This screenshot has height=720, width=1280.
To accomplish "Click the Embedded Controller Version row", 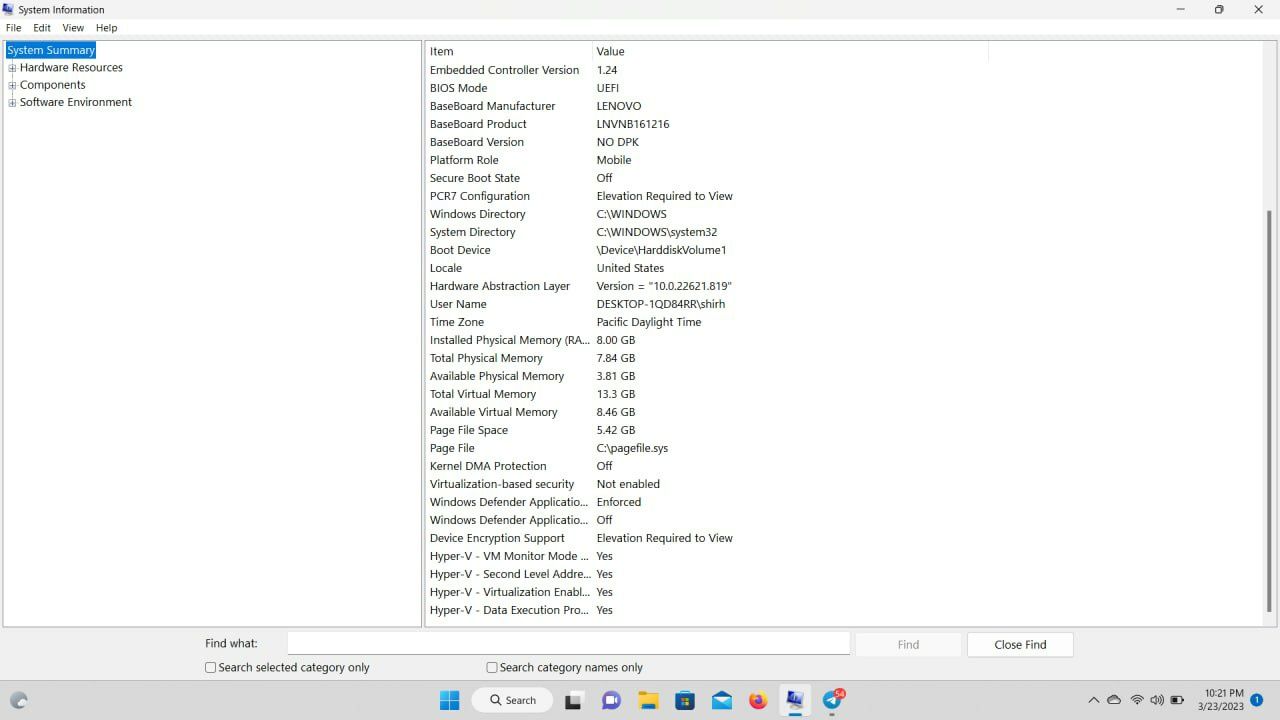I will click(708, 70).
